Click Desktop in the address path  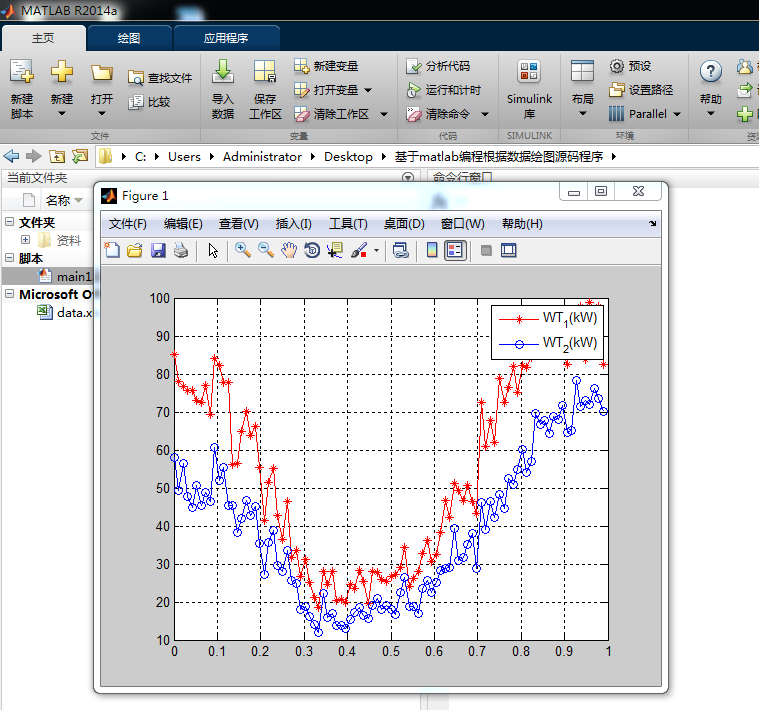pos(349,157)
